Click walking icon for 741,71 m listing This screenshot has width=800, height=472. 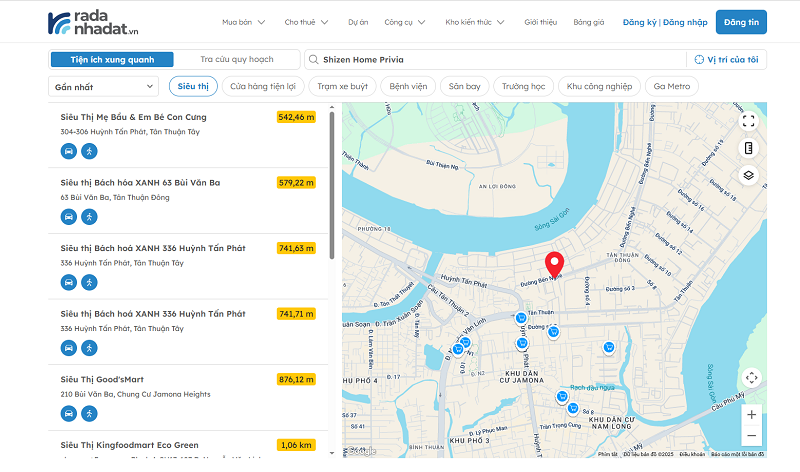tap(89, 348)
